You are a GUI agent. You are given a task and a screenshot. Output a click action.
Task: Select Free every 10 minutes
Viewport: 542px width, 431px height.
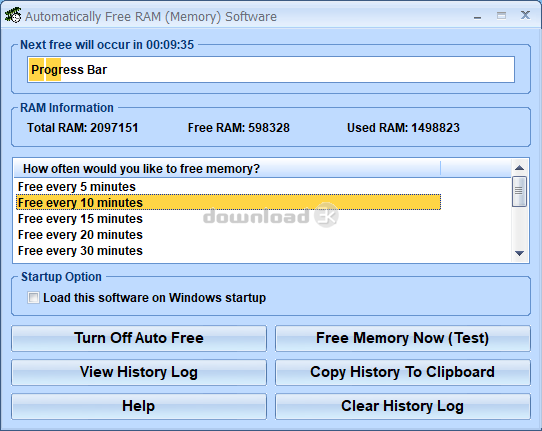click(x=228, y=203)
